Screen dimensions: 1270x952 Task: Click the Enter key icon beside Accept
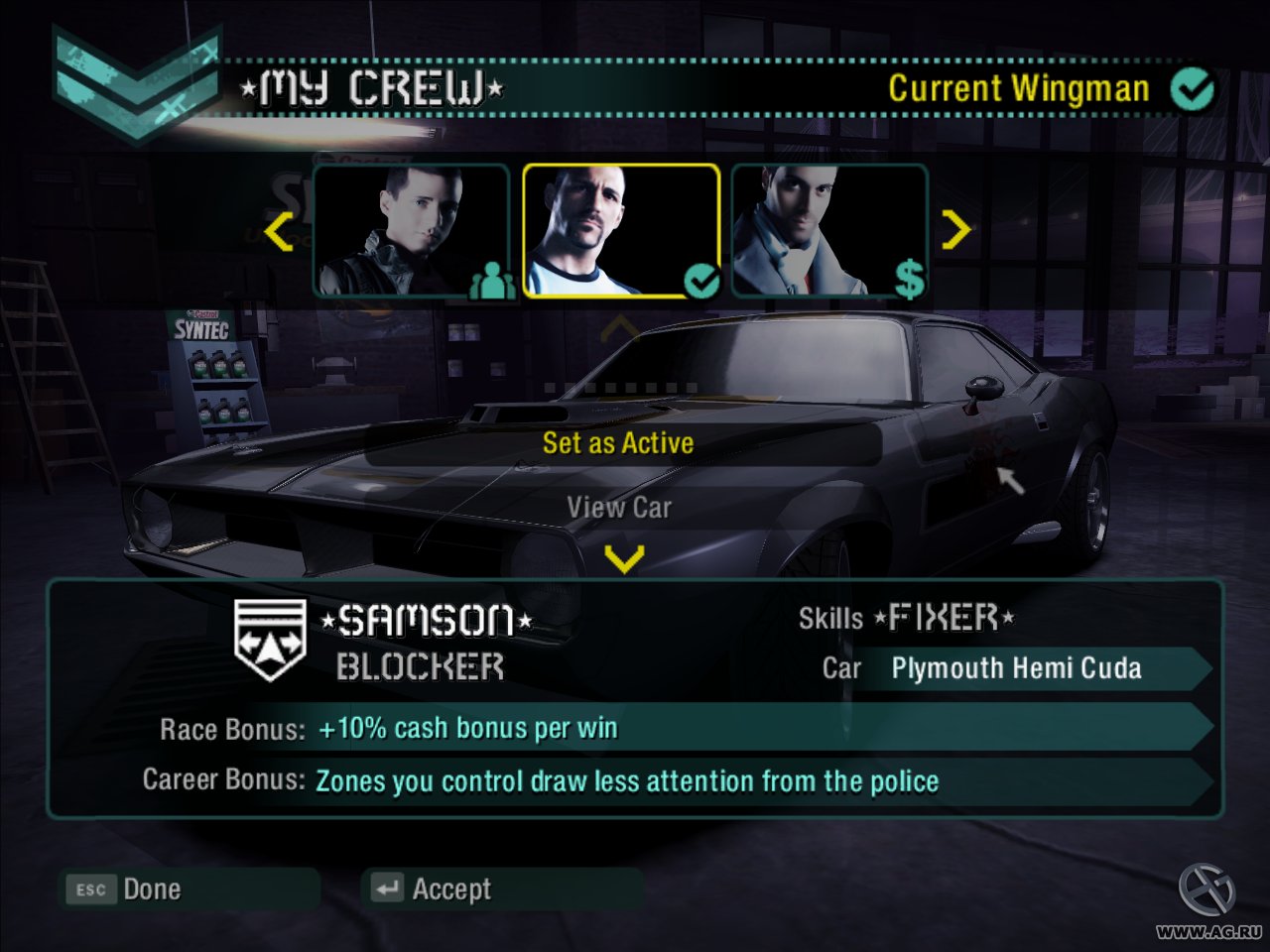pos(387,888)
